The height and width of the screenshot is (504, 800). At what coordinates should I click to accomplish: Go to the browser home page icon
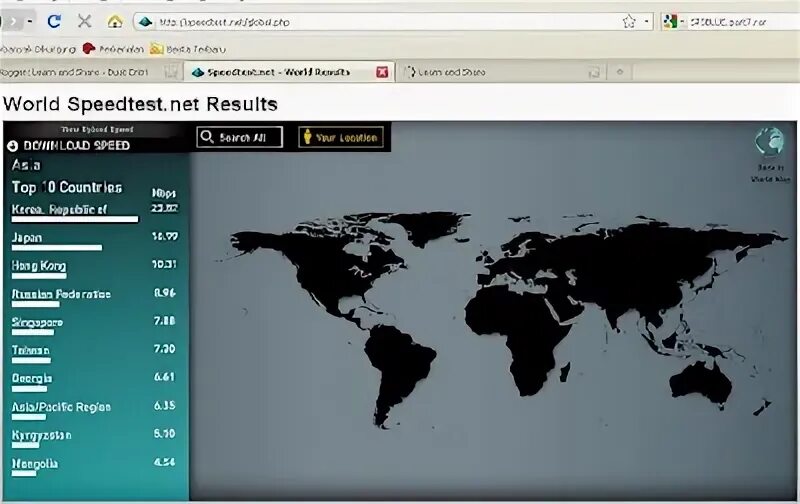(115, 21)
